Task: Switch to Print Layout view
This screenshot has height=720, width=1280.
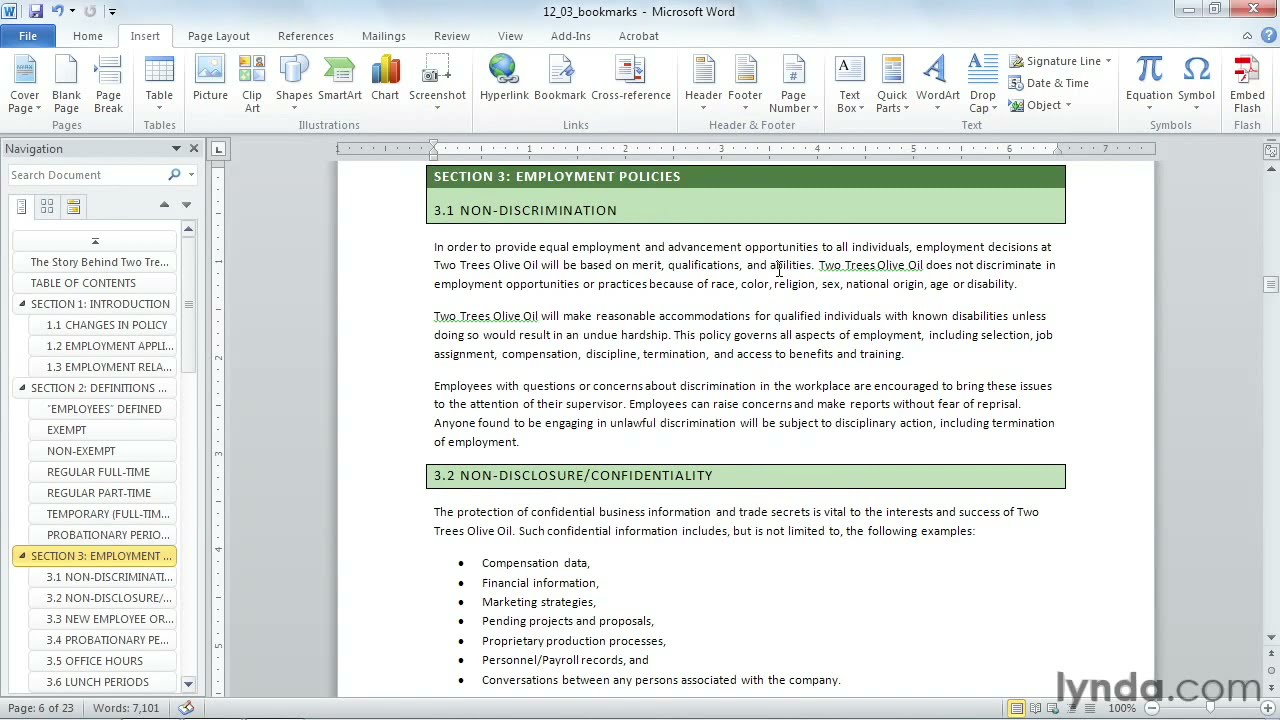Action: [x=1016, y=708]
